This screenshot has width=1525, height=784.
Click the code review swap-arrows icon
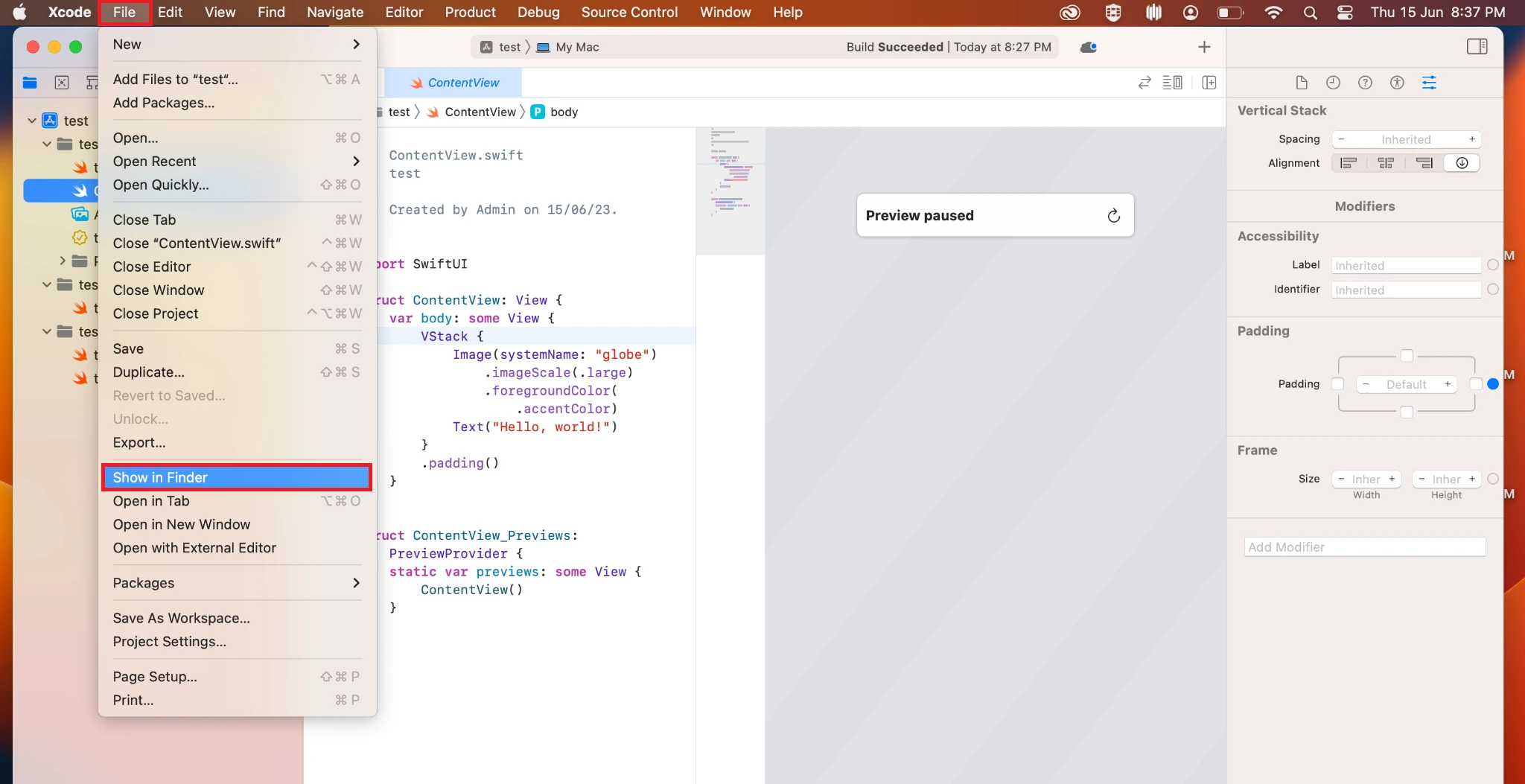tap(1144, 83)
